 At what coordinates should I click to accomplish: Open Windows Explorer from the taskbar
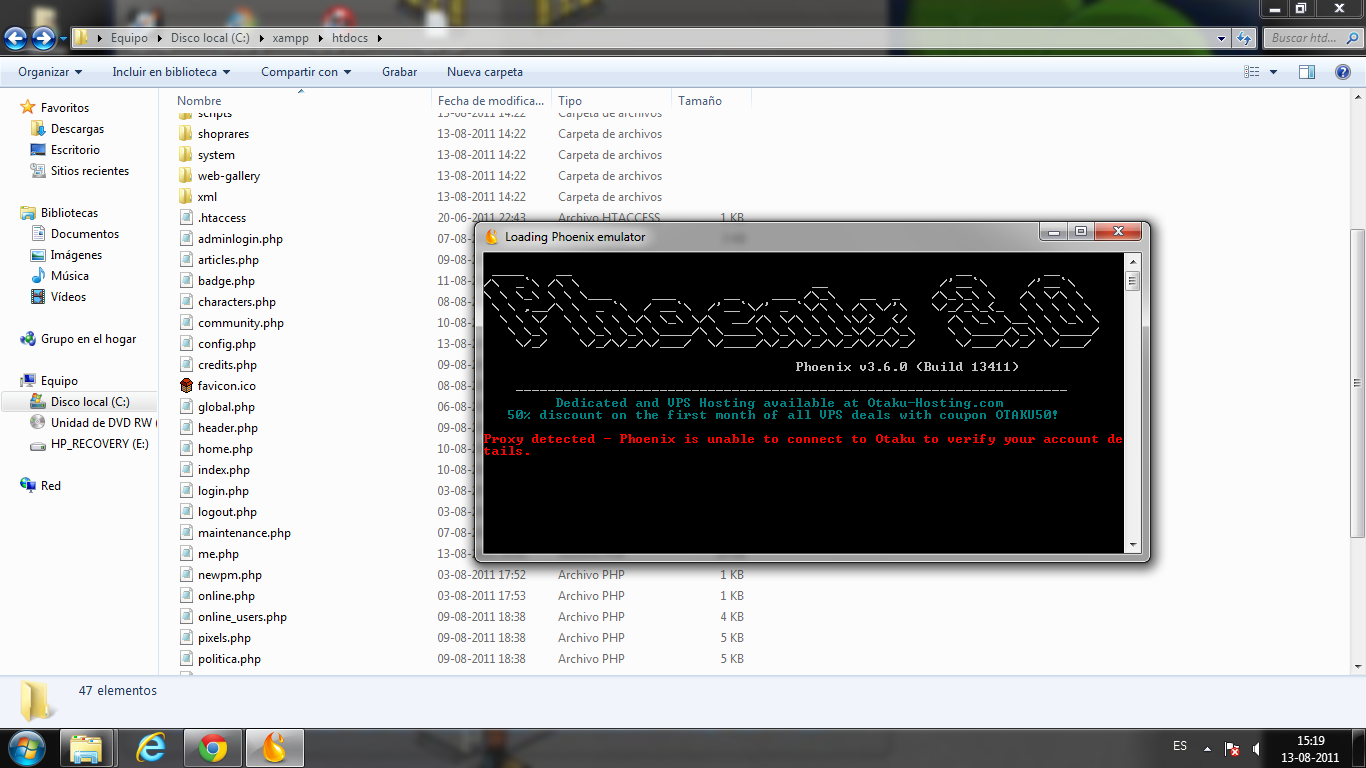[x=86, y=748]
